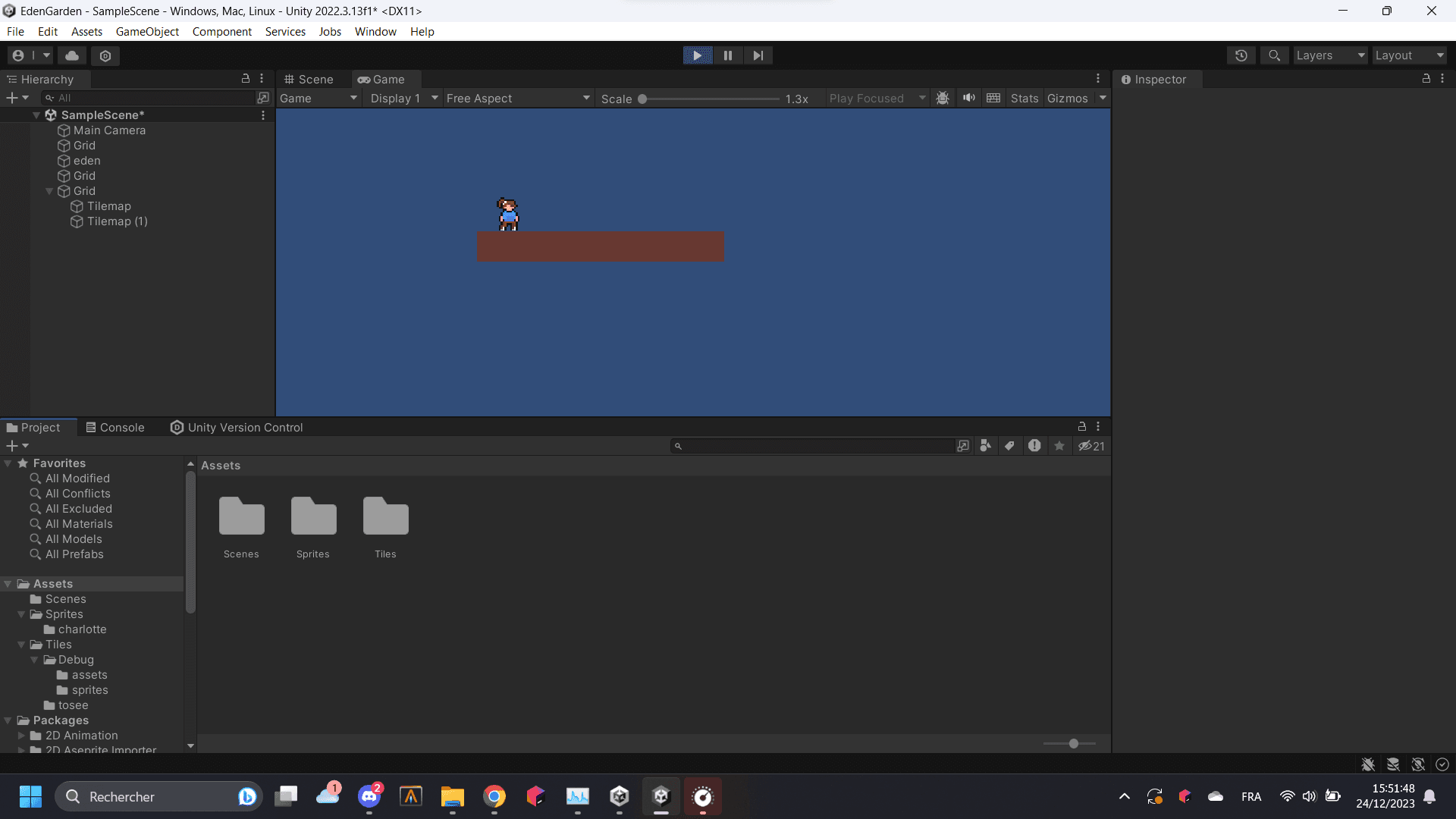Collapse the Sprites folder in Project tree
The width and height of the screenshot is (1456, 819).
pos(21,614)
